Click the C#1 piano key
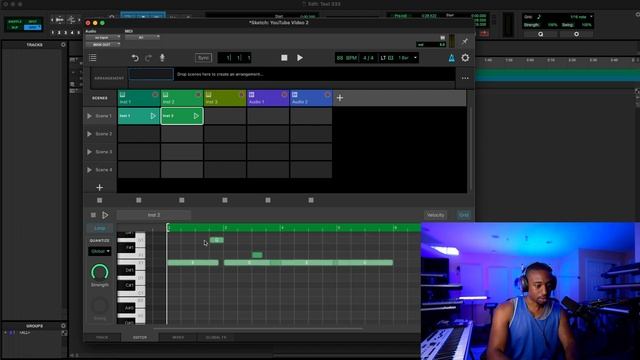640x360 pixels. tap(127, 285)
